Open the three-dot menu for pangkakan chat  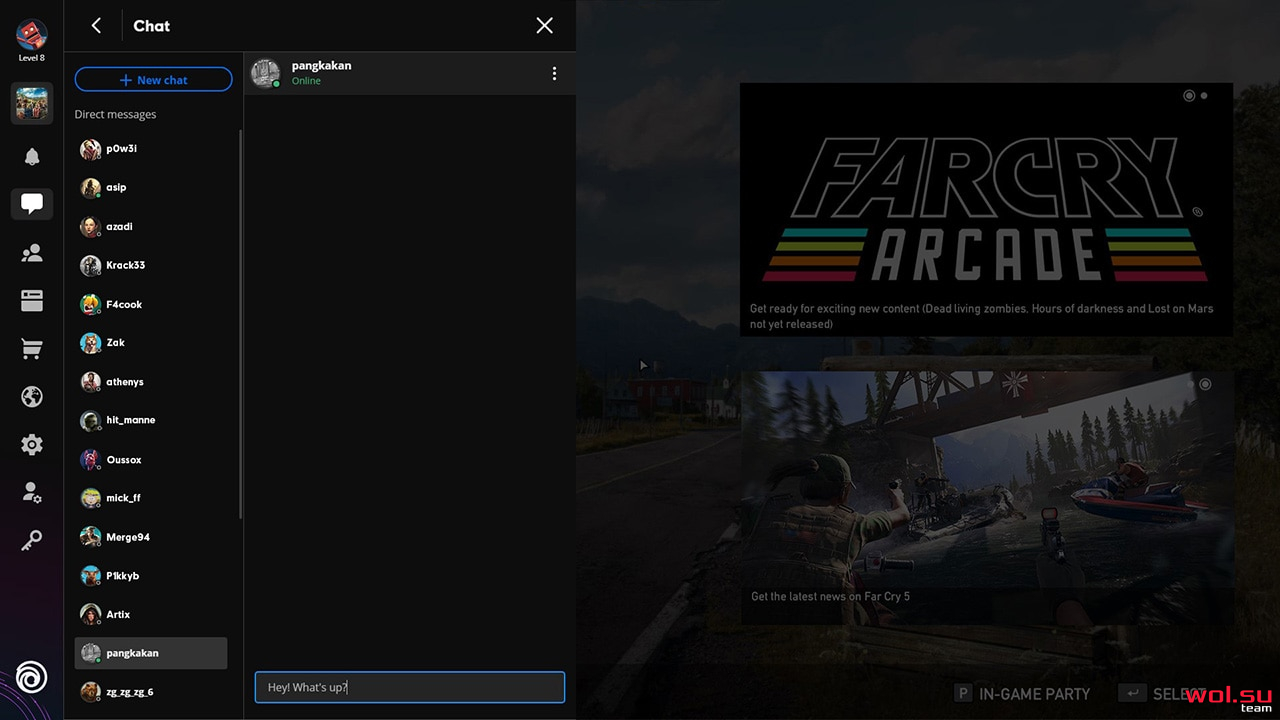(554, 73)
